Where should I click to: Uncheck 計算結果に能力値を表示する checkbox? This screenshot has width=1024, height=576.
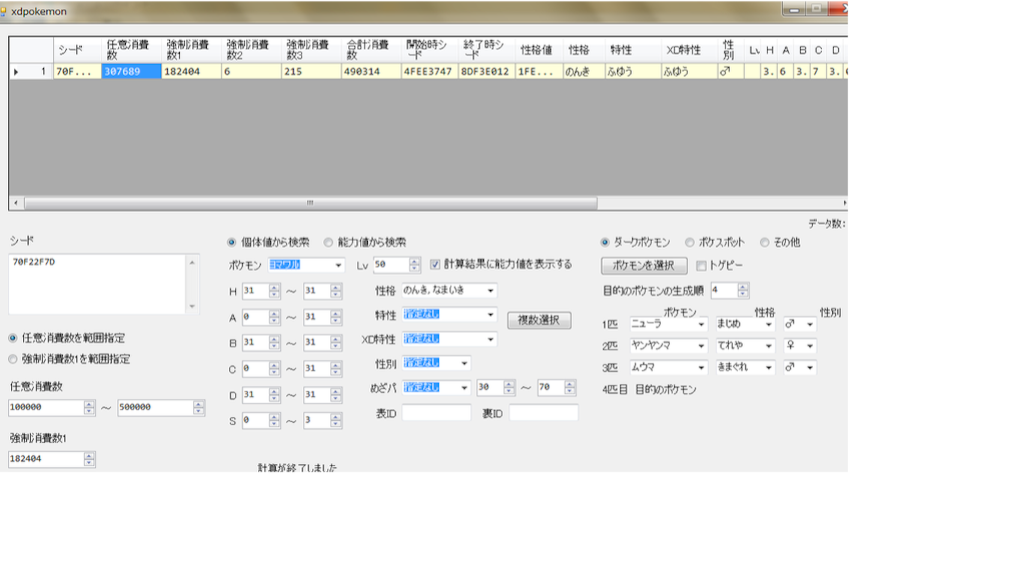pos(435,264)
